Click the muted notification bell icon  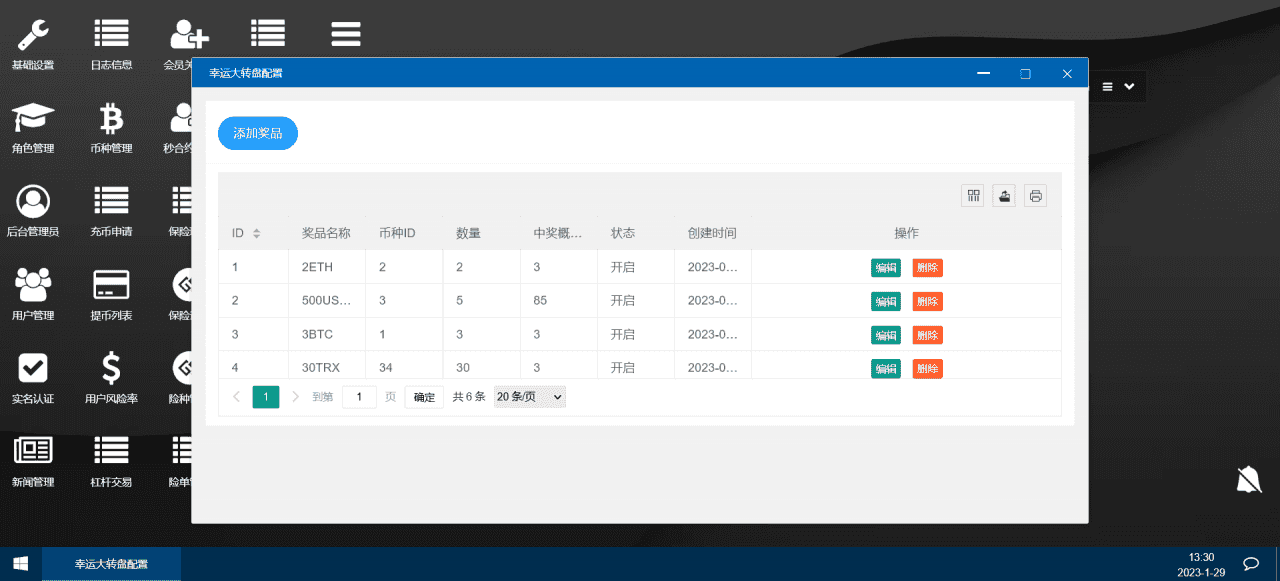click(x=1248, y=481)
